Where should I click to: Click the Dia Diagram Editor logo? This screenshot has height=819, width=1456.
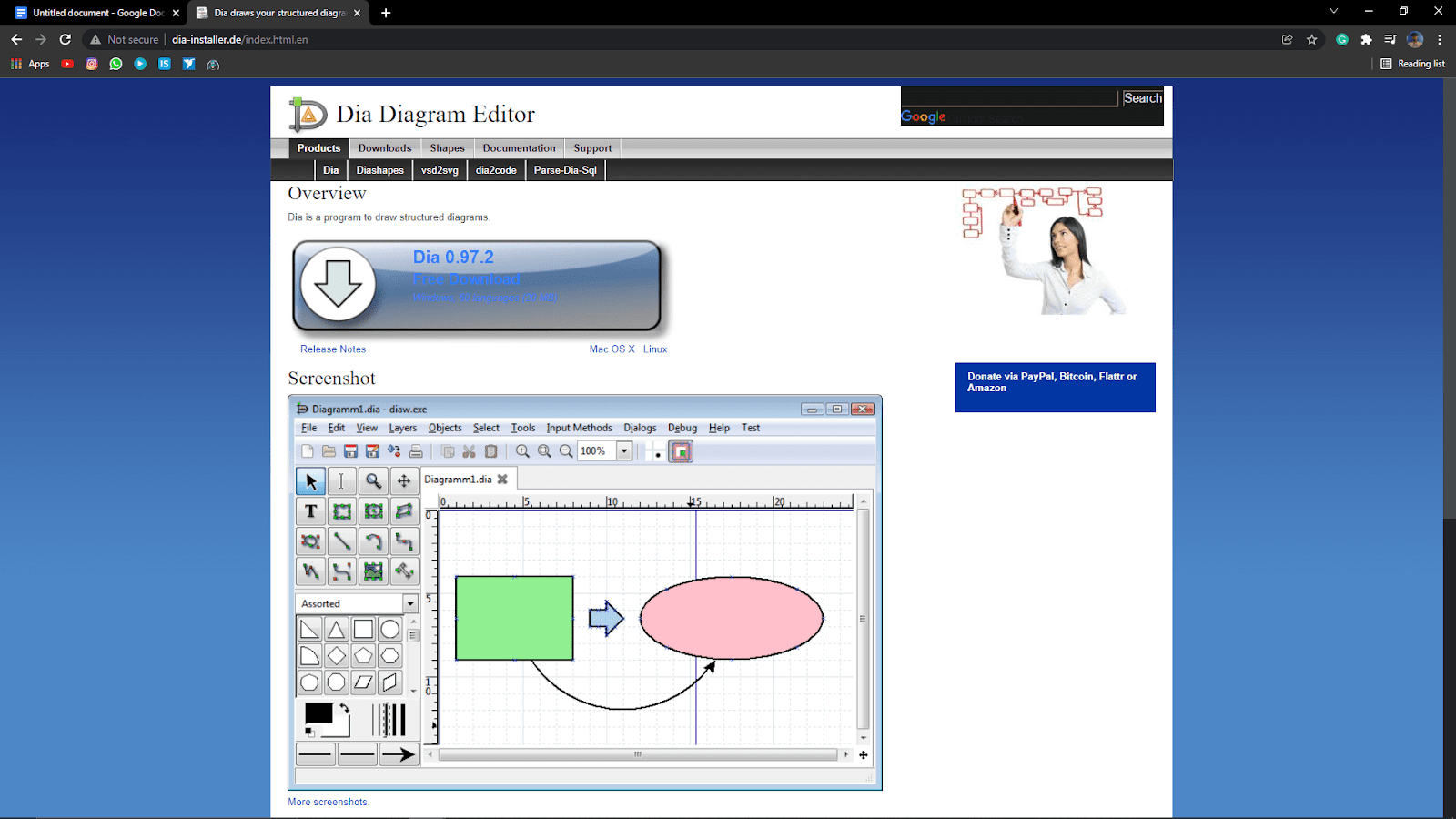point(307,115)
